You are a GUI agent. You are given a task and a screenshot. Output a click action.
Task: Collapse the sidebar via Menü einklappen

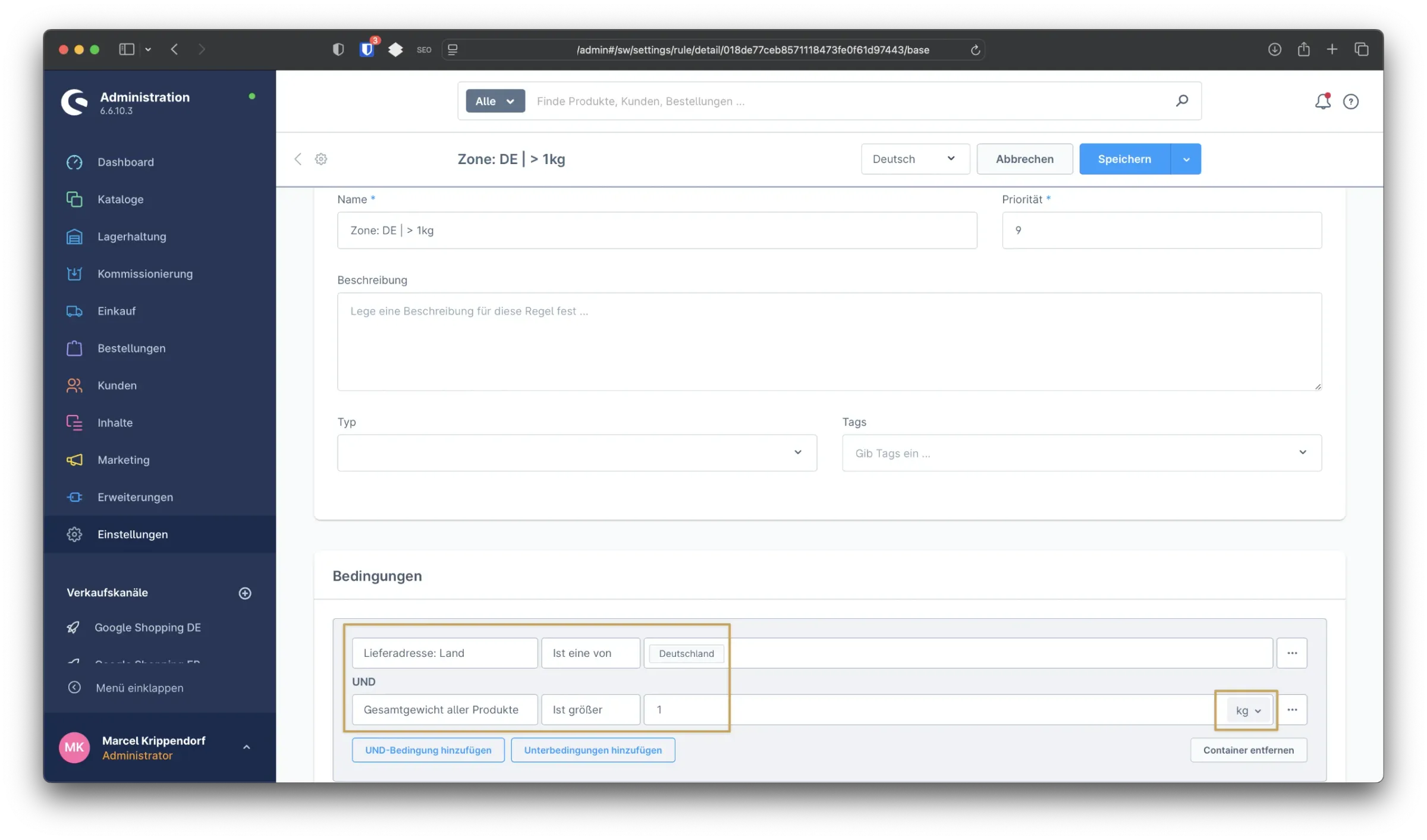139,688
